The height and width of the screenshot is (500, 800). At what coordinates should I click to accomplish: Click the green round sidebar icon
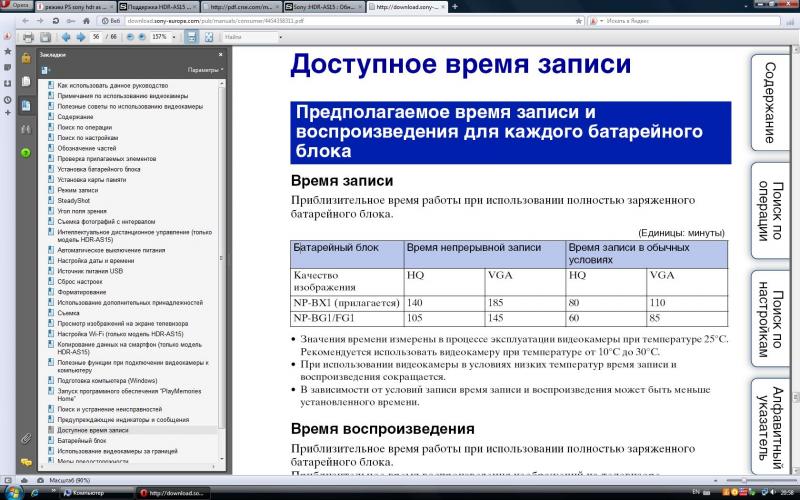click(26, 152)
